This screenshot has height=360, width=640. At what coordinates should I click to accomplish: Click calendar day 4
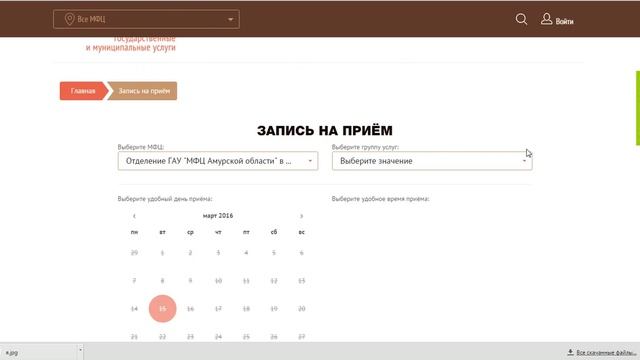pyautogui.click(x=246, y=253)
